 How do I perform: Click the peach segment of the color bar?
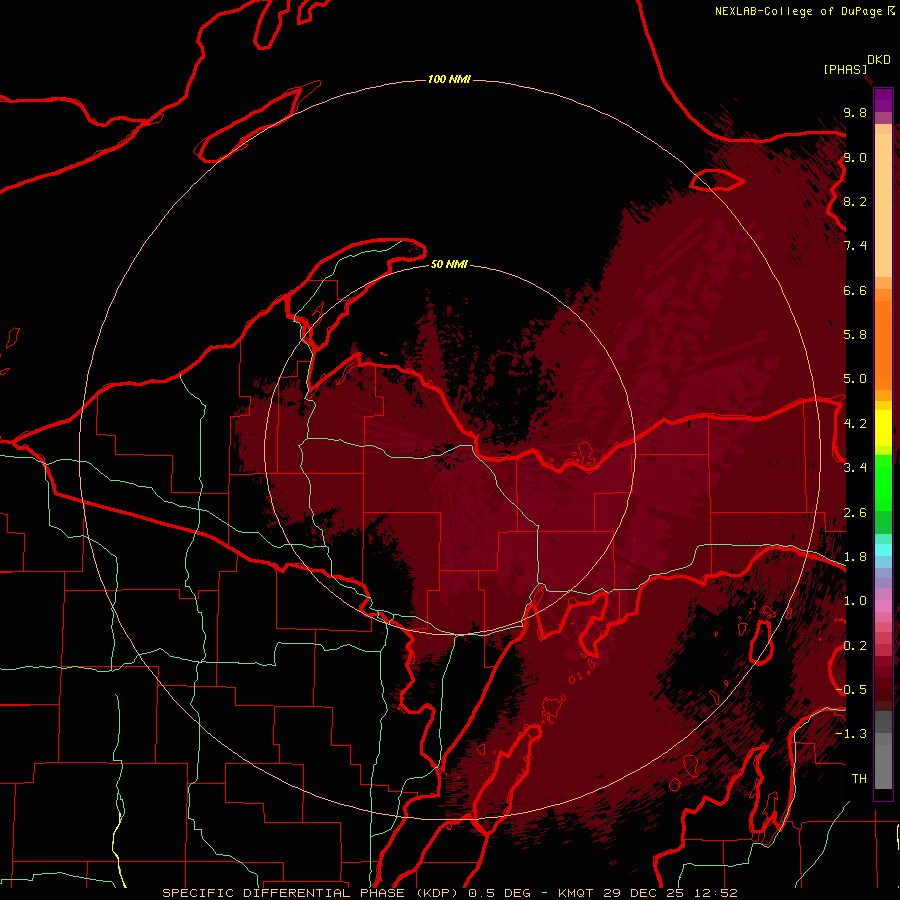[x=883, y=205]
